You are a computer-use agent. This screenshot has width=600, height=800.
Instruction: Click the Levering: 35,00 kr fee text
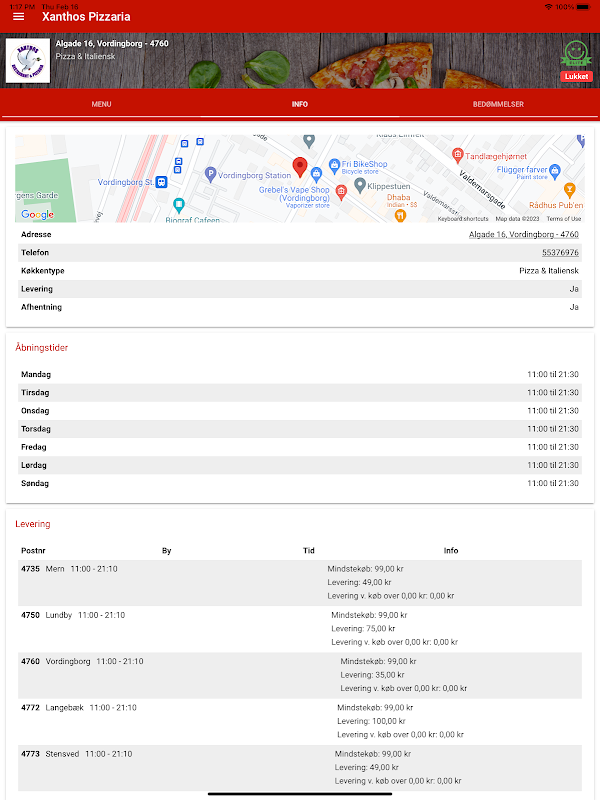(x=372, y=675)
